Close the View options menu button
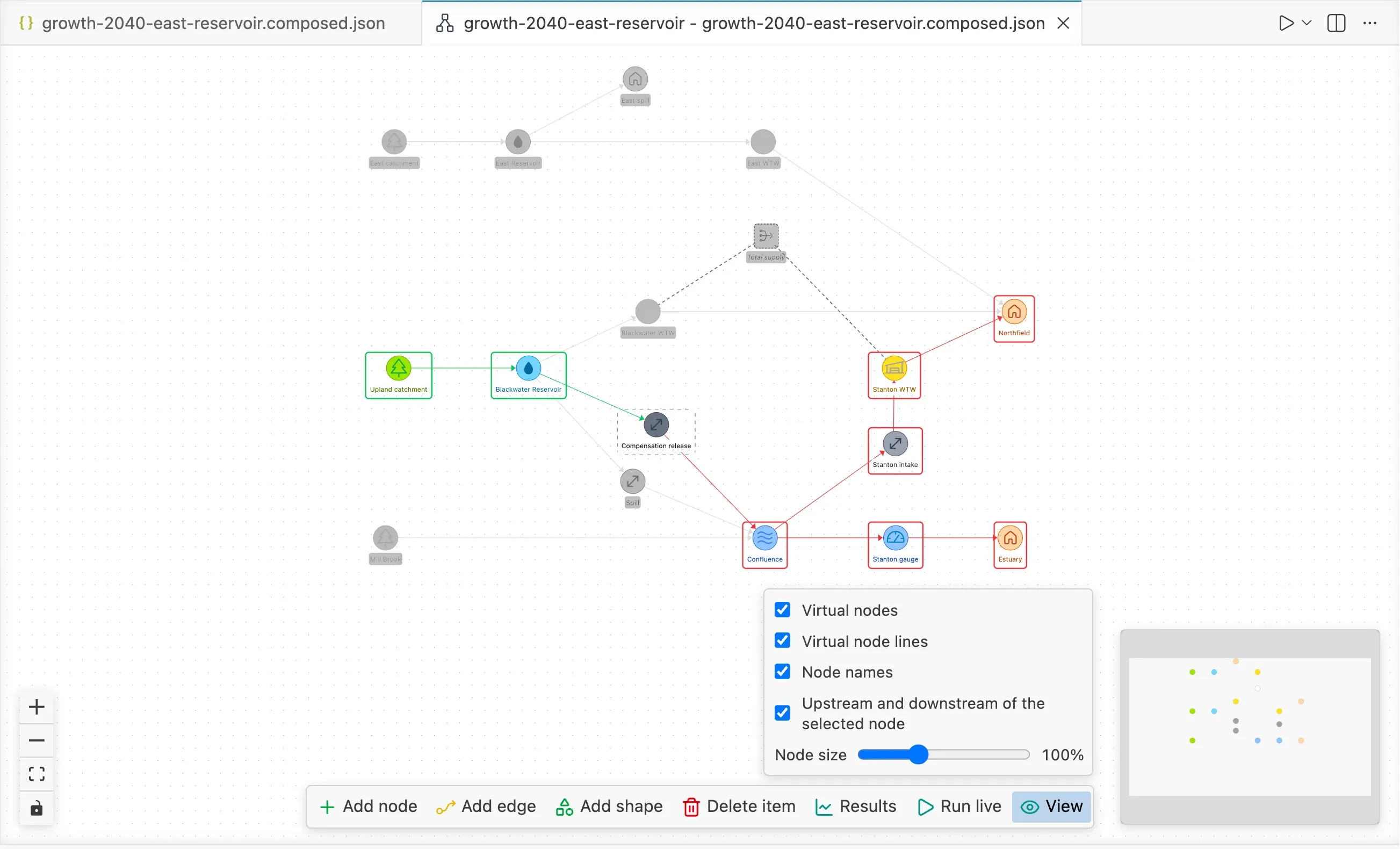The image size is (1400, 849). 1052,807
